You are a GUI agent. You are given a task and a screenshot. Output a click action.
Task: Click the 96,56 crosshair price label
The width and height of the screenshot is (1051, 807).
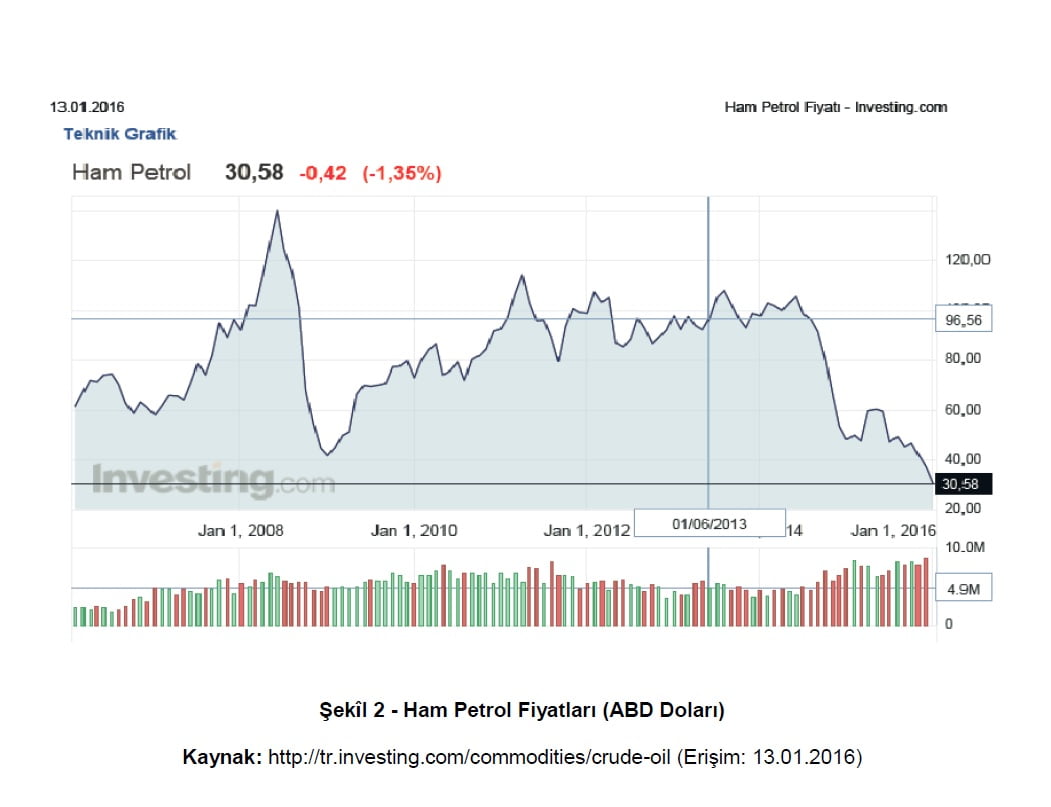click(963, 320)
